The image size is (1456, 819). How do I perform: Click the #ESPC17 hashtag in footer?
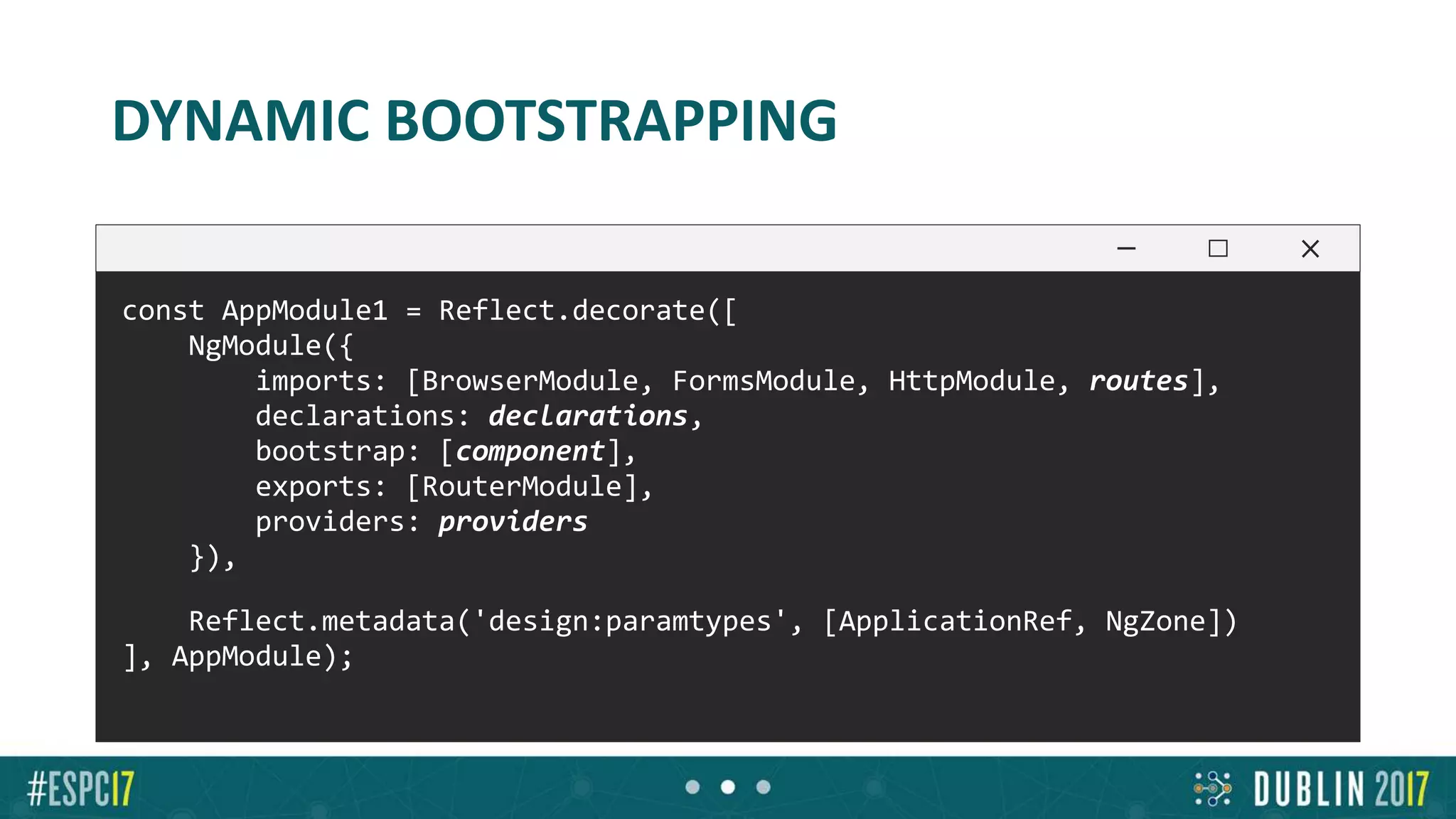(80, 789)
